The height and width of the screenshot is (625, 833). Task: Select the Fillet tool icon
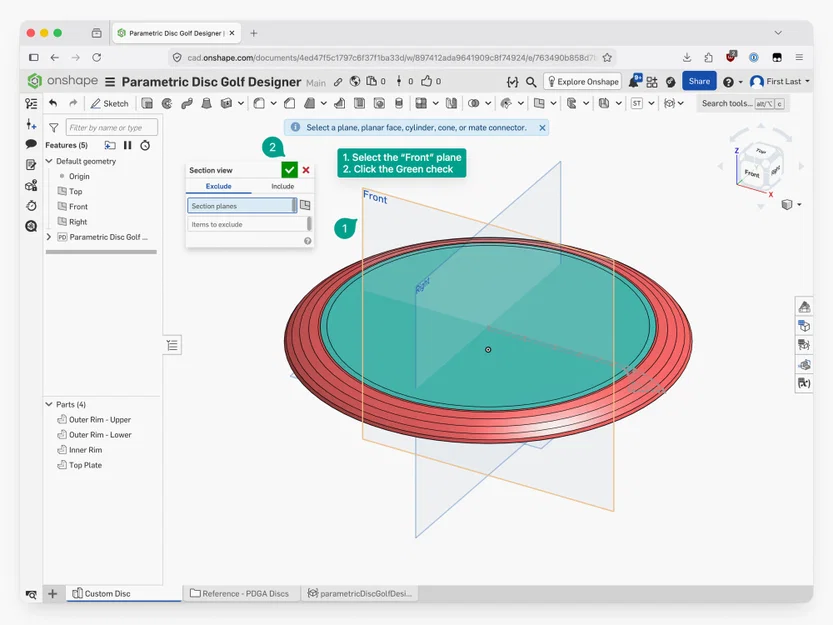pyautogui.click(x=259, y=104)
